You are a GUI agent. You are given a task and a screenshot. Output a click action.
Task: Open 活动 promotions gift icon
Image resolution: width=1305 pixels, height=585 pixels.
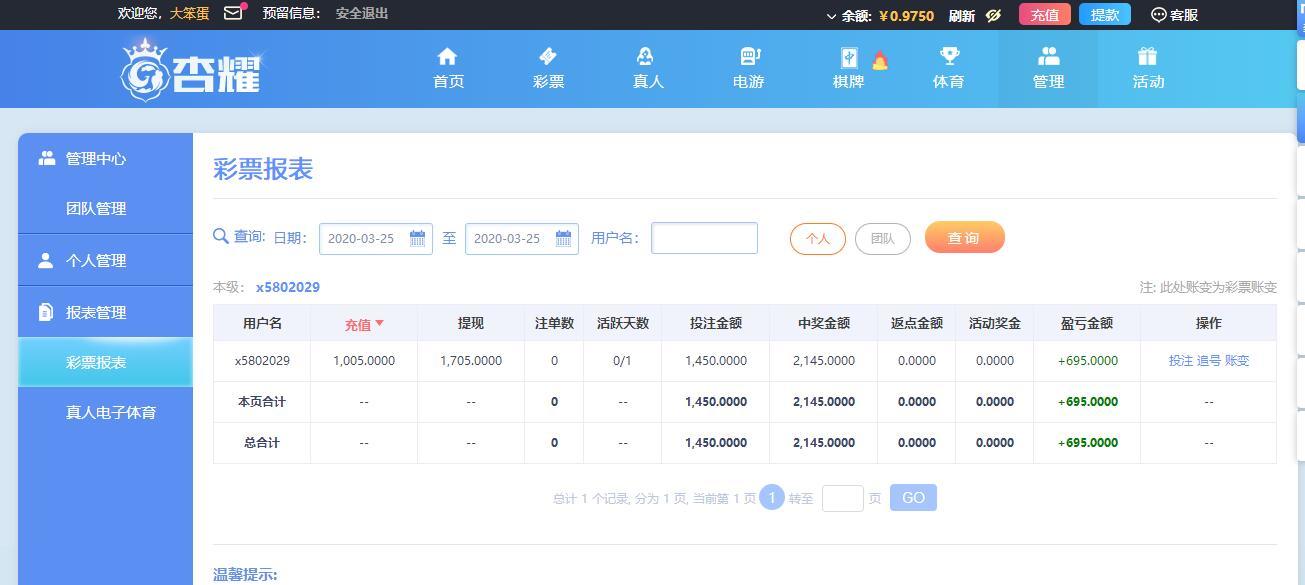coord(1148,56)
